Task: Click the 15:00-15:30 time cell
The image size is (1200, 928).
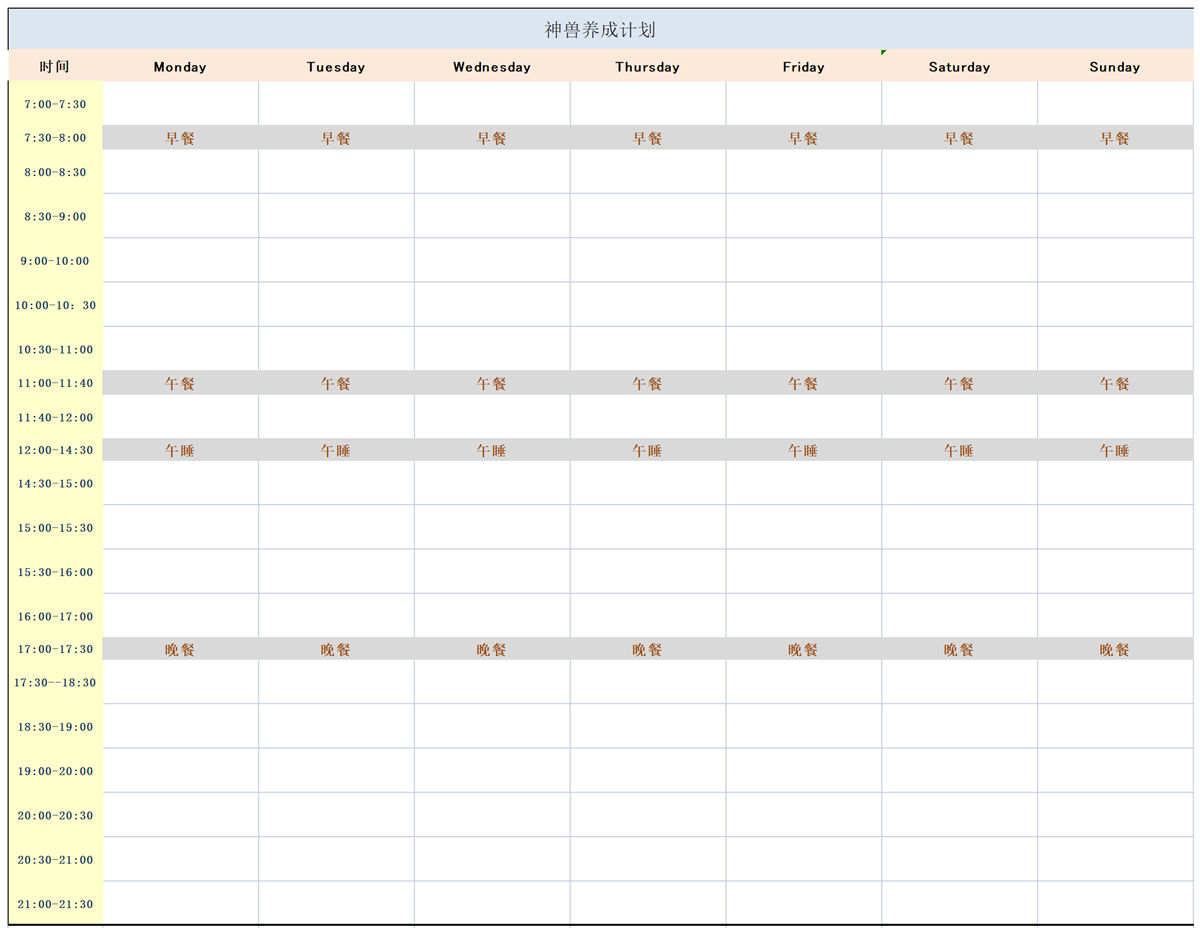Action: click(x=55, y=527)
